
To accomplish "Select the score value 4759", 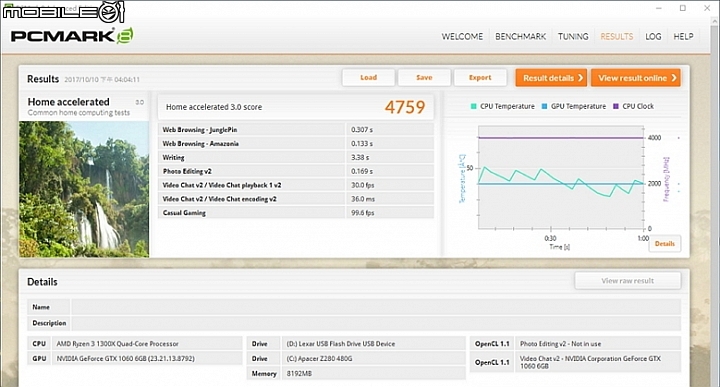I will 405,107.
